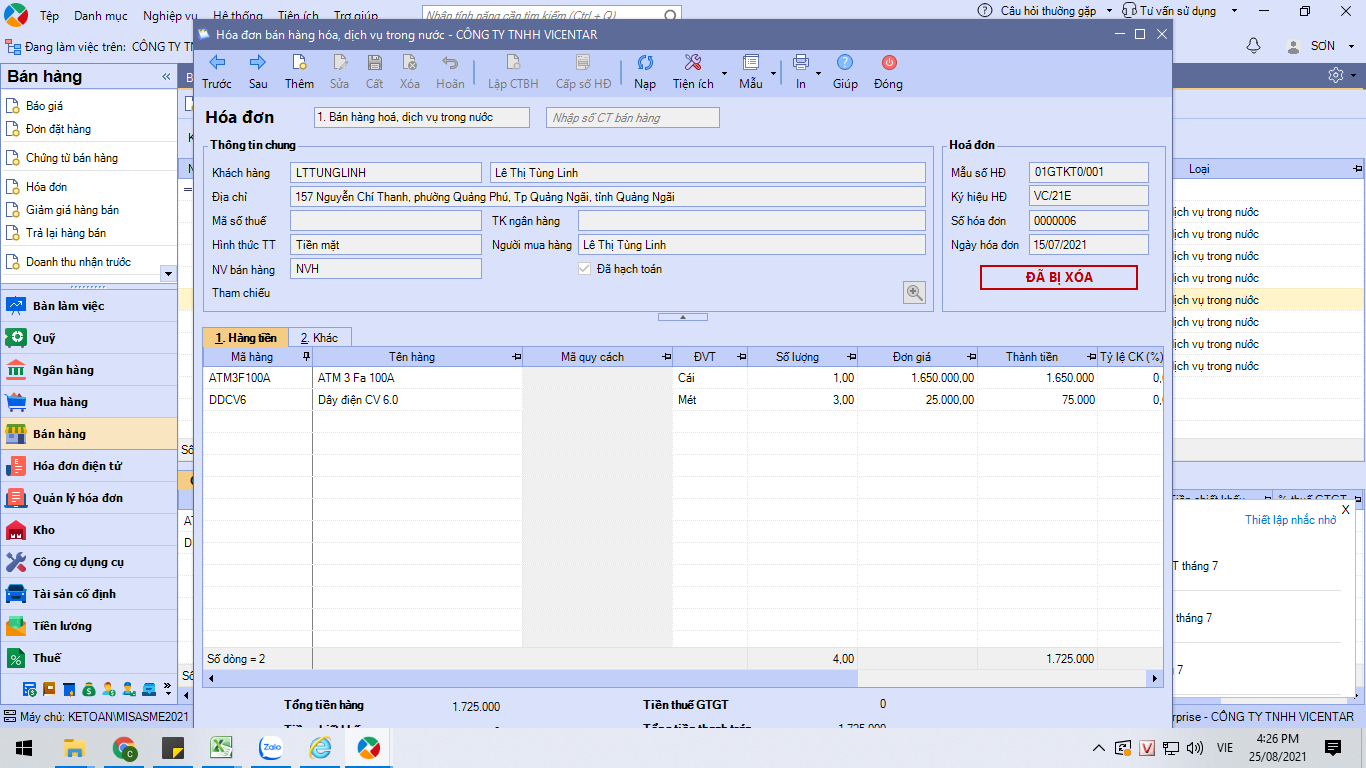Expand sidebar list below Doanh thu nhận trước
This screenshot has width=1366, height=768.
(x=168, y=273)
